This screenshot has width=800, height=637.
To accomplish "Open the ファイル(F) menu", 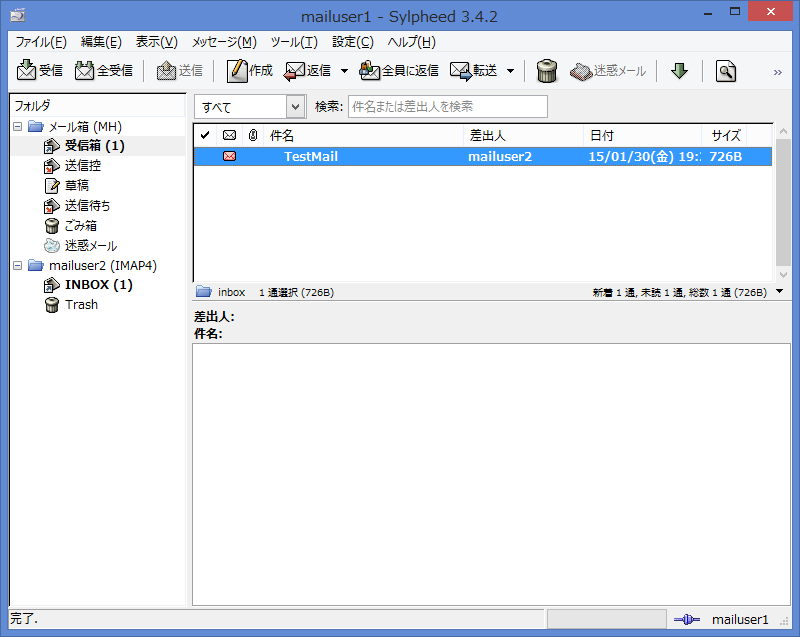I will pyautogui.click(x=41, y=42).
